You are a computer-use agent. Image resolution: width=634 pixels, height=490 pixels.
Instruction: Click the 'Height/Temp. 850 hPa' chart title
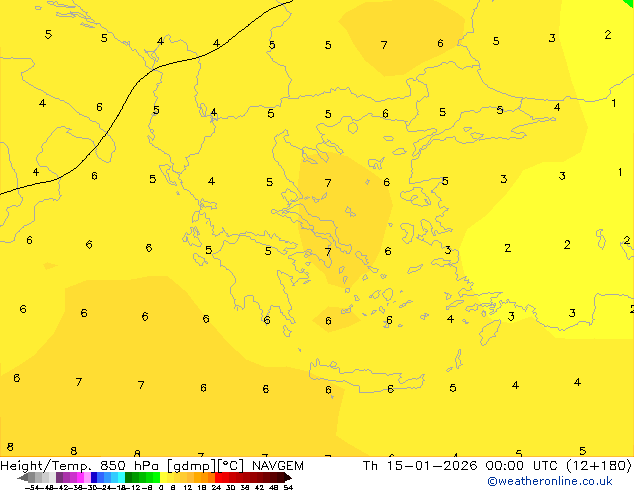point(79,466)
